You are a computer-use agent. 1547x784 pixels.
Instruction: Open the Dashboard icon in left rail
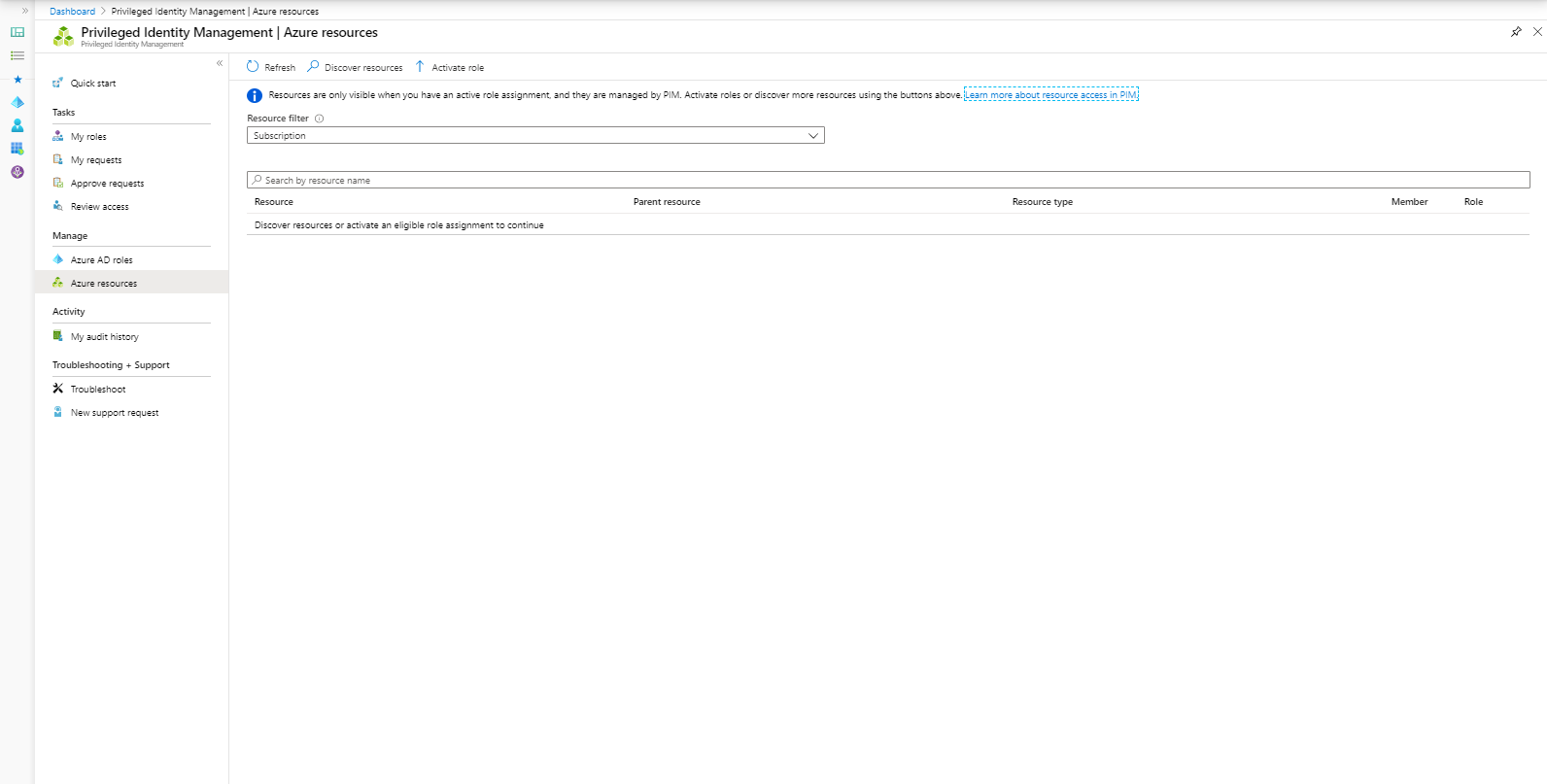(17, 32)
